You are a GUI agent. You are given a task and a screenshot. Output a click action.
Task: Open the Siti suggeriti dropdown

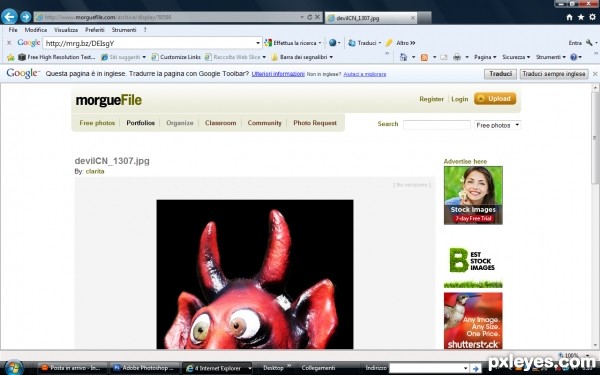pos(144,57)
